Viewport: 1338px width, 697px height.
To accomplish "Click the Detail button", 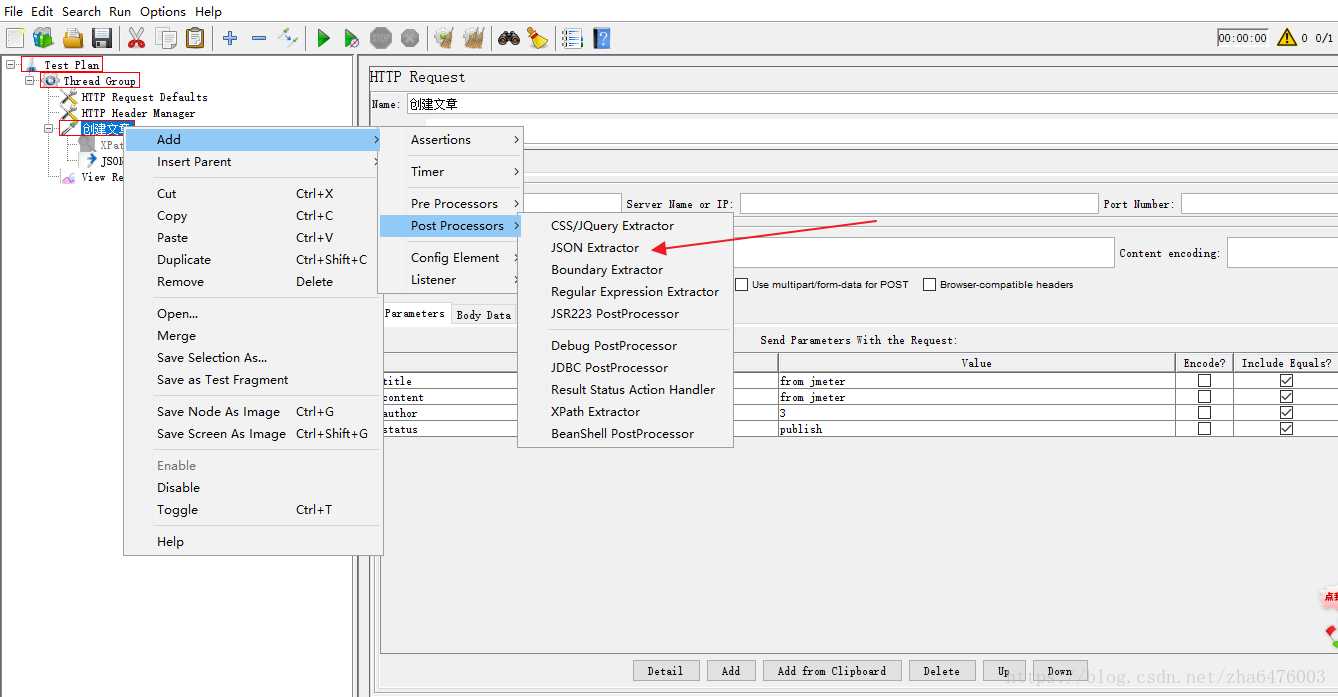I will [x=665, y=671].
